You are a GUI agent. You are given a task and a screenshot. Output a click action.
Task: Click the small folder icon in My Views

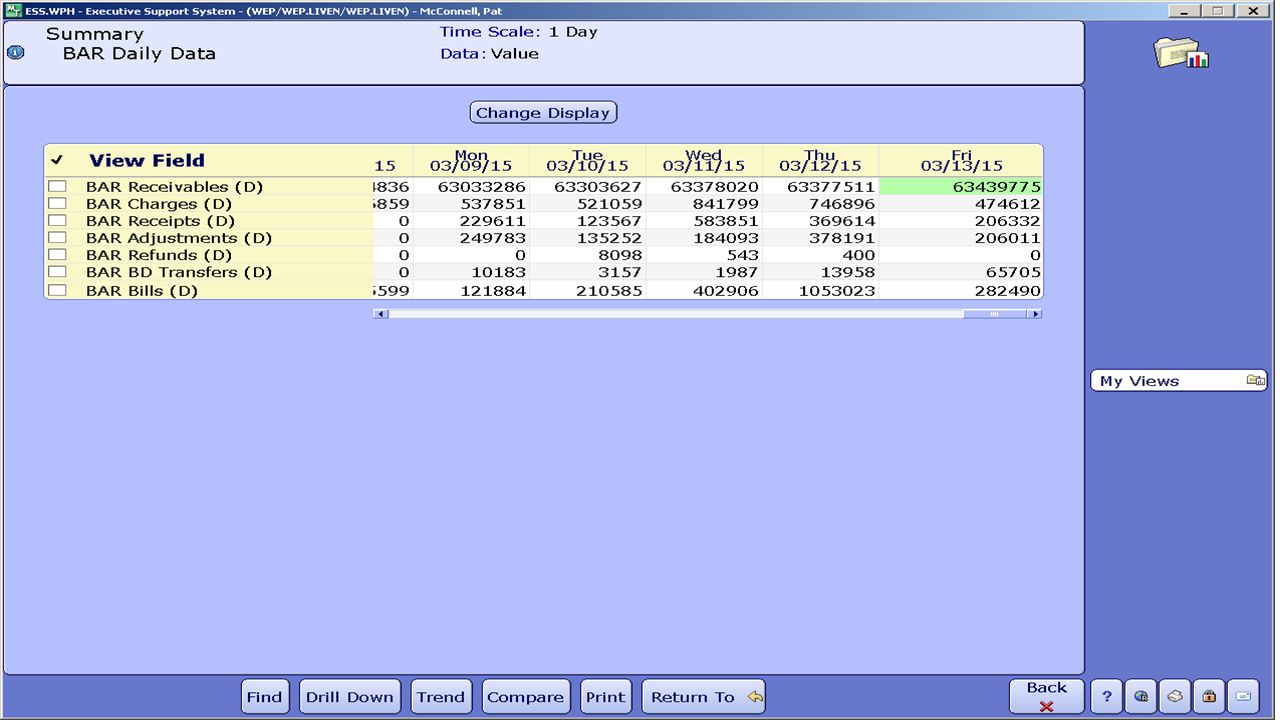click(x=1256, y=380)
